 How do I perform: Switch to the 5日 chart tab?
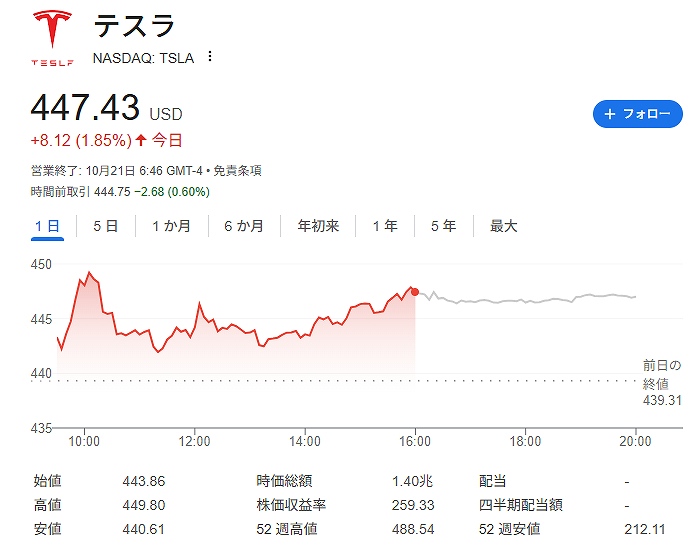(x=105, y=227)
